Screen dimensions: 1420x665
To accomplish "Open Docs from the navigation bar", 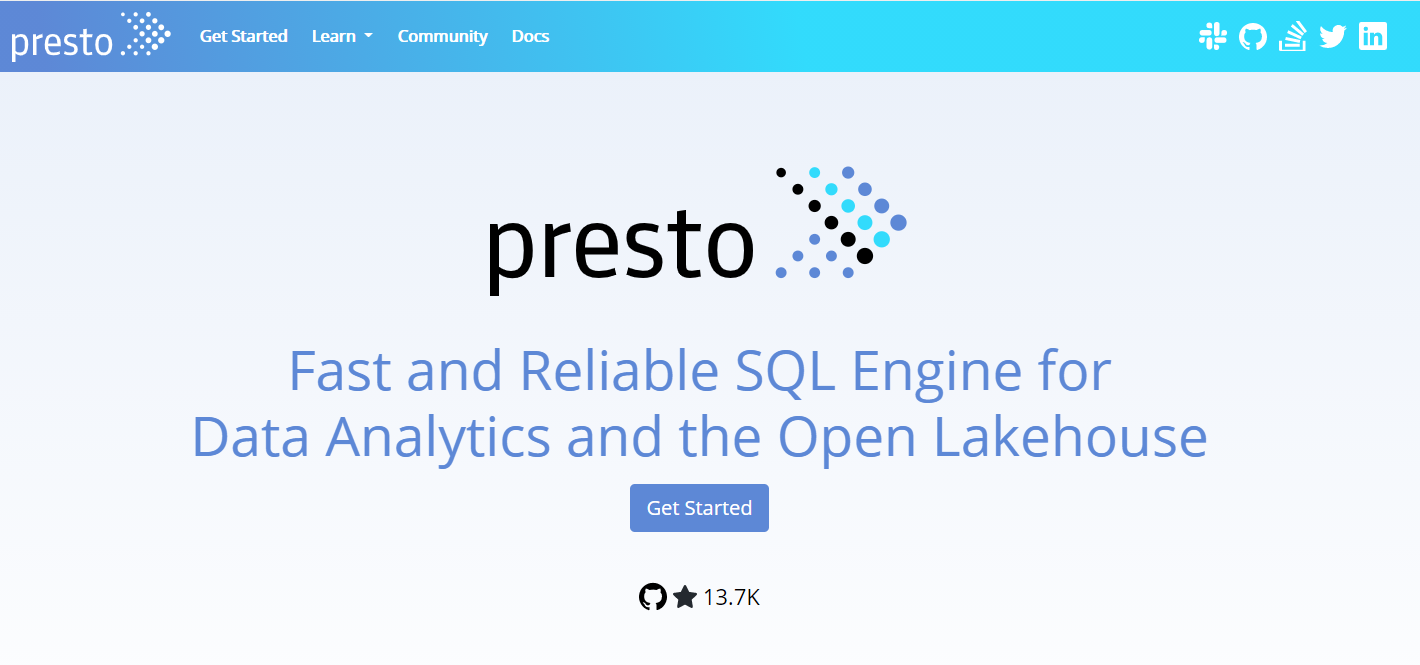I will [530, 36].
